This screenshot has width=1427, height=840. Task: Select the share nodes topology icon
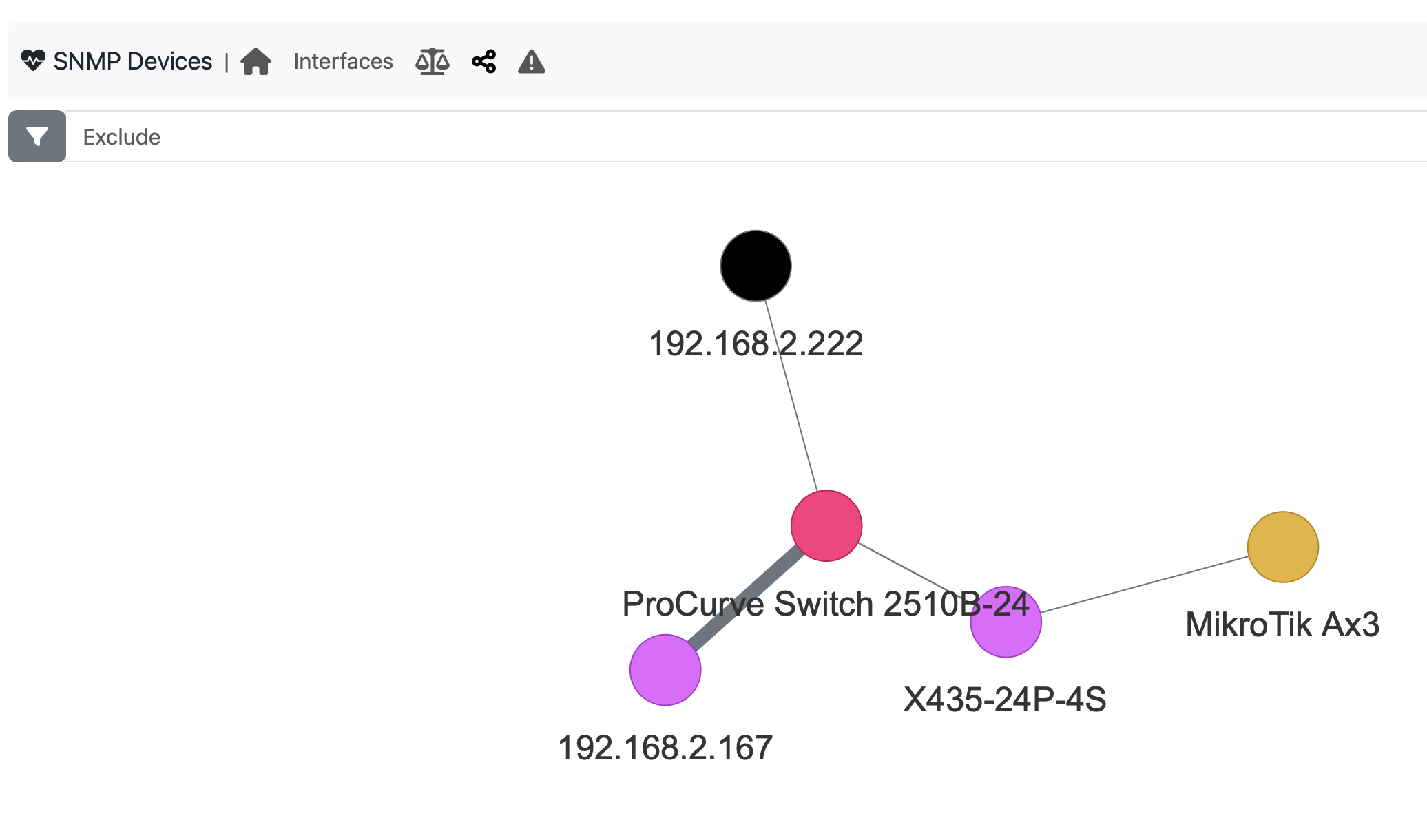[x=484, y=61]
